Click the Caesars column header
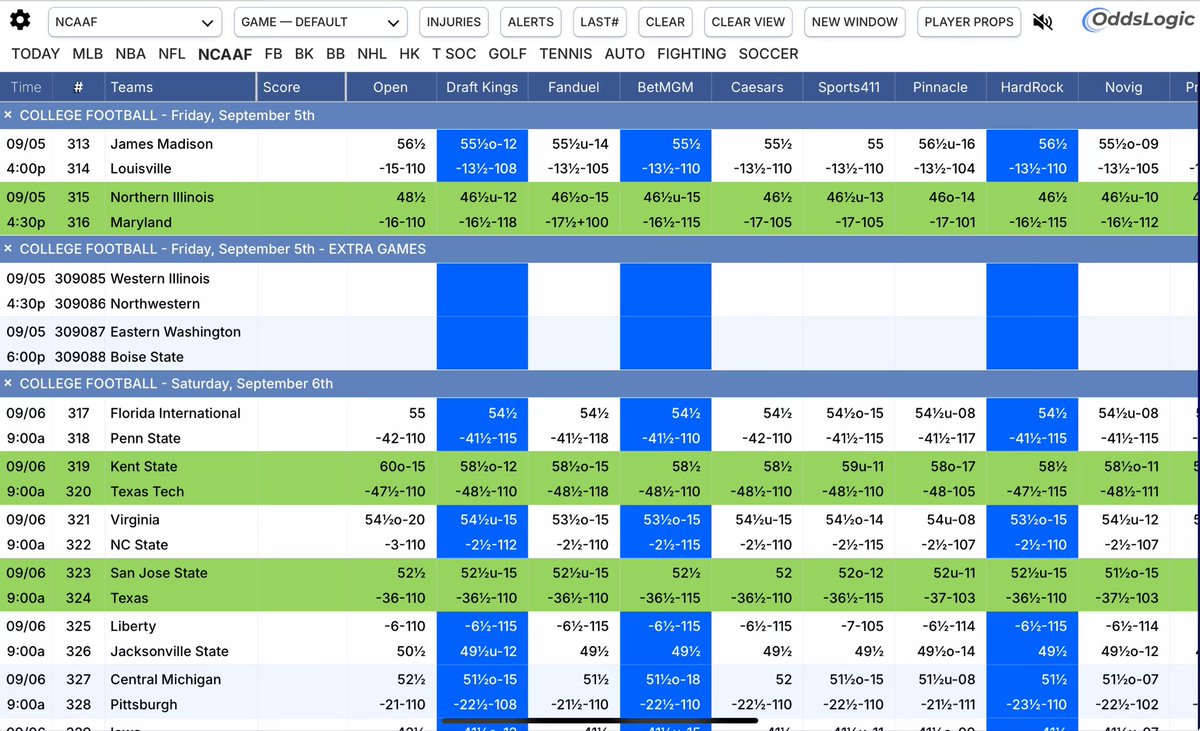 [x=757, y=87]
